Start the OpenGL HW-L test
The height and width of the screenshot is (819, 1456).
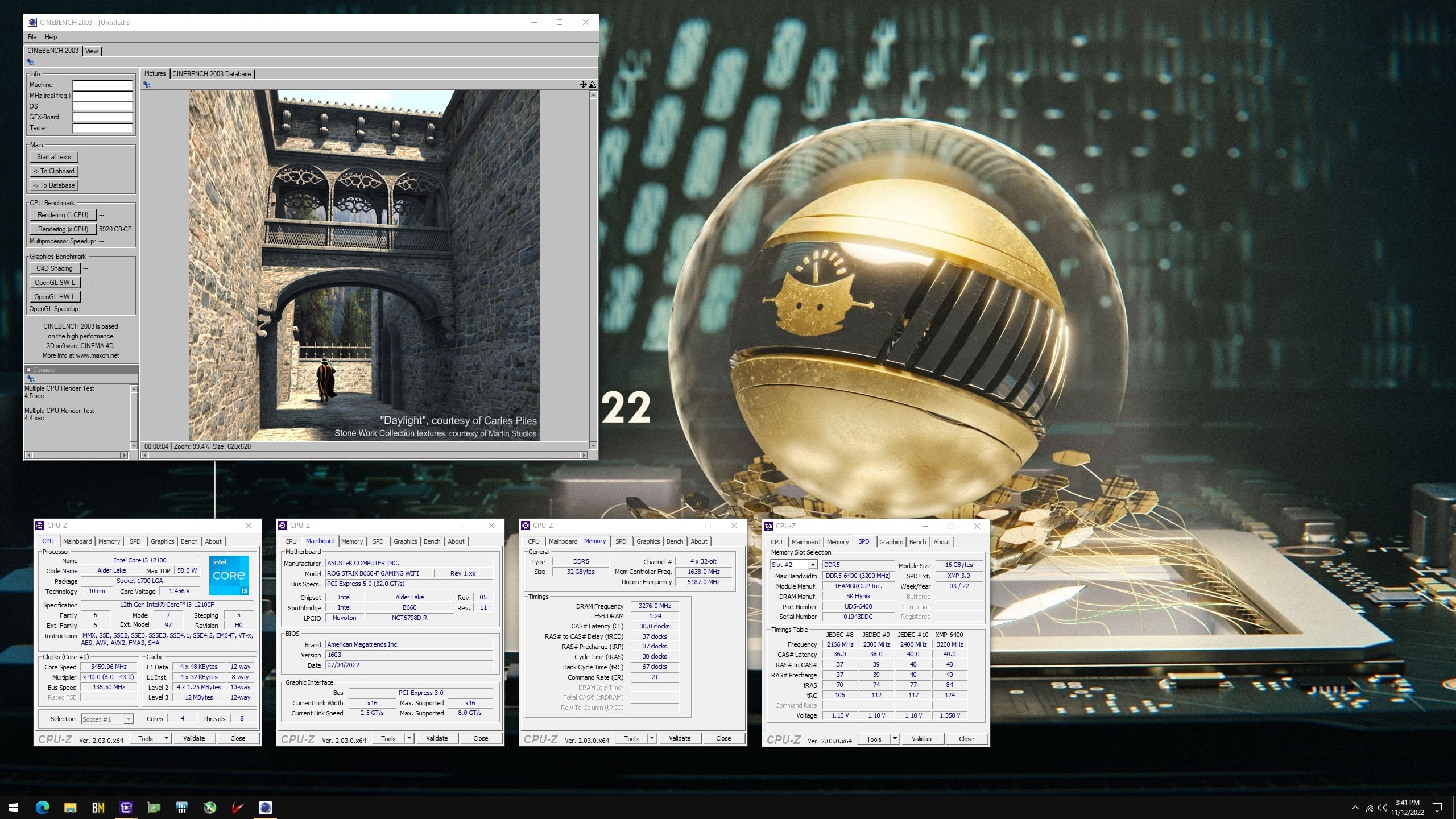[55, 297]
